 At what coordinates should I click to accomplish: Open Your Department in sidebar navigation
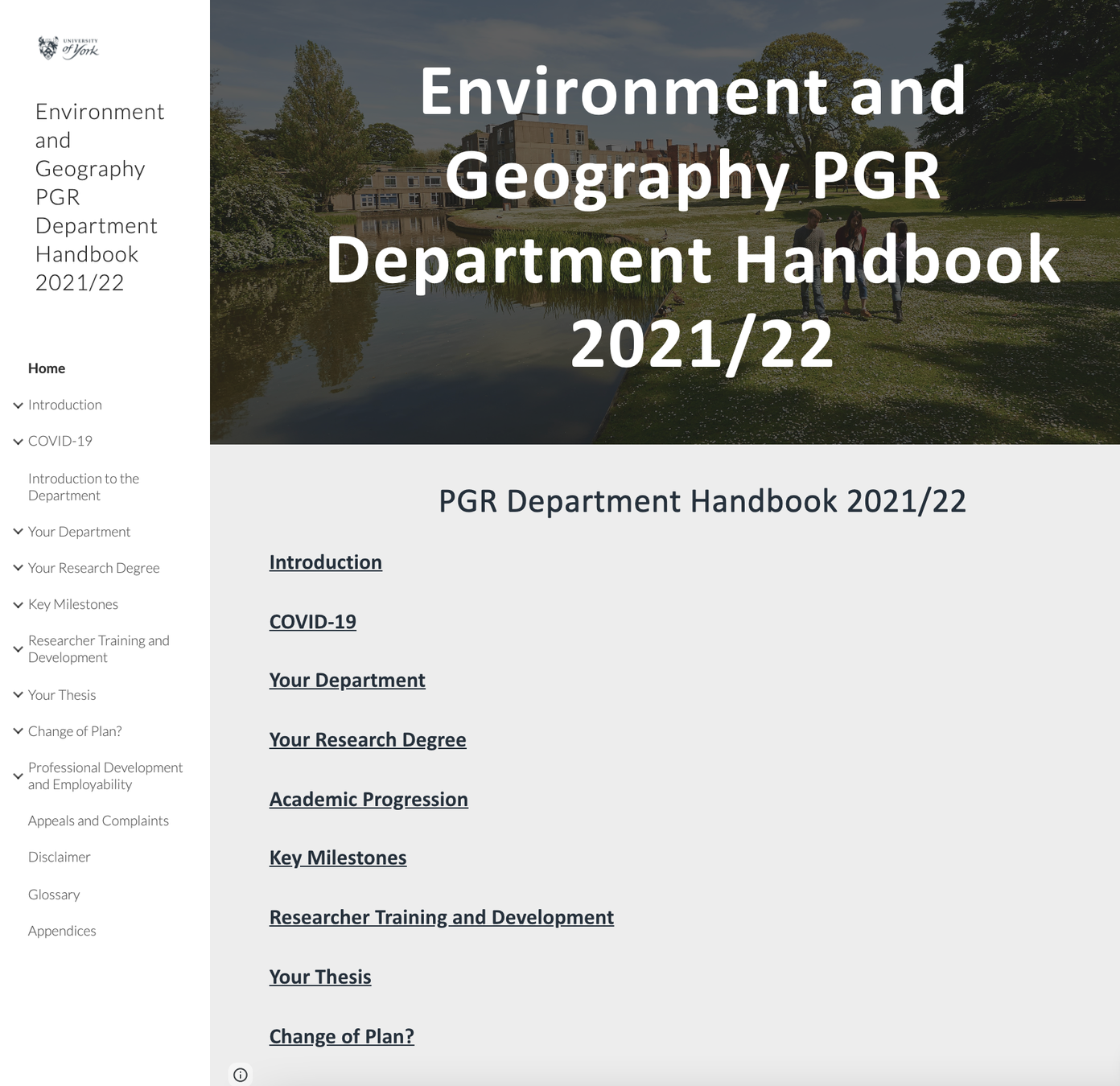79,532
